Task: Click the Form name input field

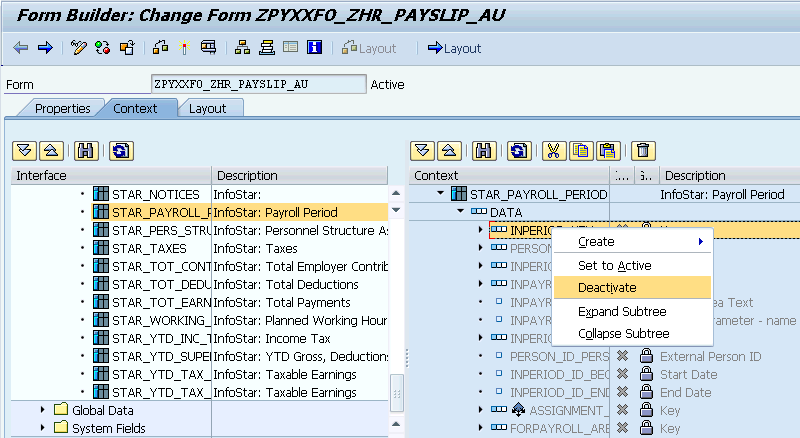Action: pyautogui.click(x=258, y=84)
